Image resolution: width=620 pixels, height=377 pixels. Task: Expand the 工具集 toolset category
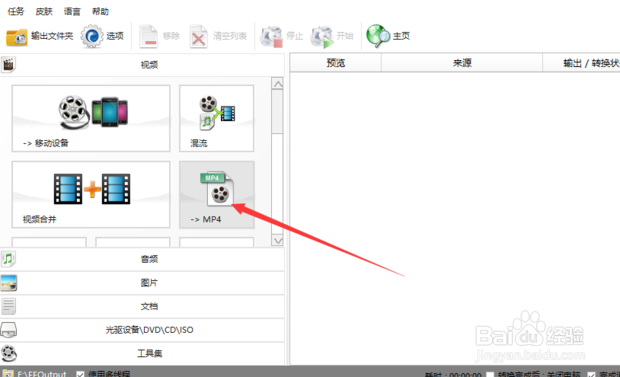[142, 353]
